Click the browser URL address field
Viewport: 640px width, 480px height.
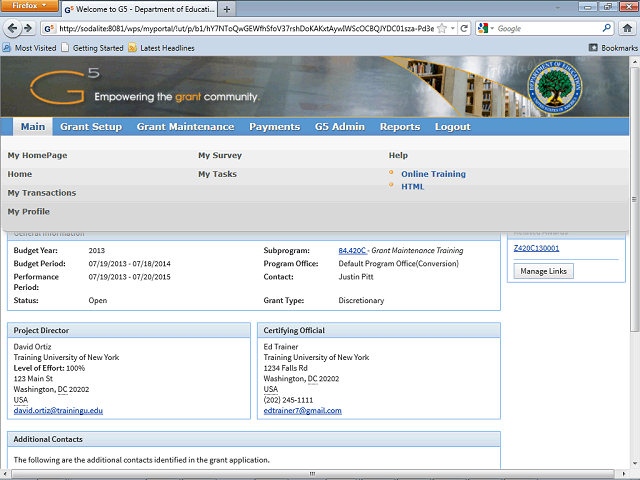(x=246, y=29)
